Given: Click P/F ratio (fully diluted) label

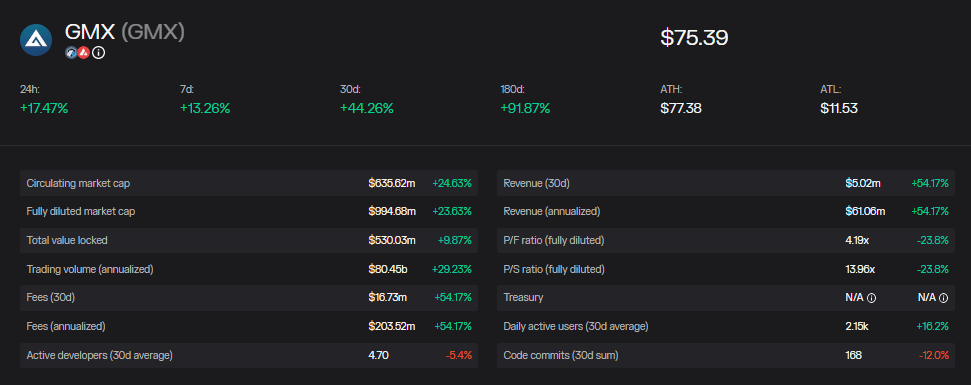Looking at the screenshot, I should tap(554, 240).
